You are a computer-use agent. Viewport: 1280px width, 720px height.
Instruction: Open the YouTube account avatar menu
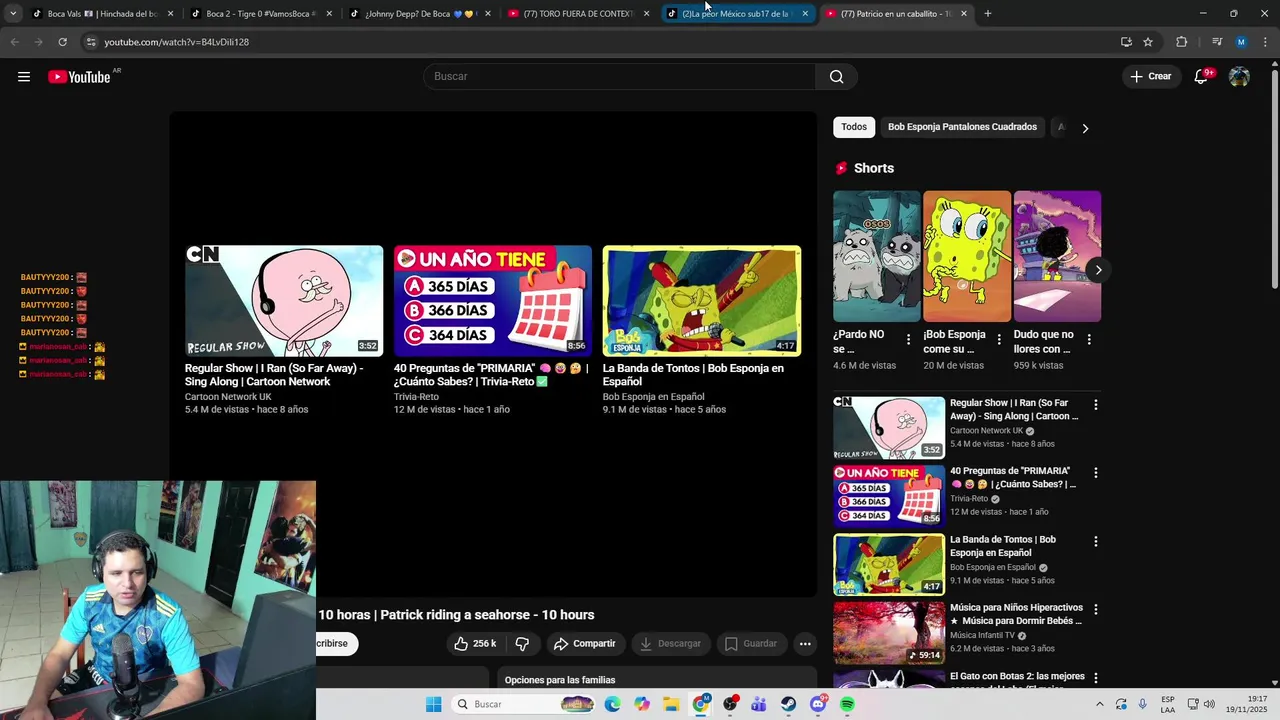(x=1239, y=77)
